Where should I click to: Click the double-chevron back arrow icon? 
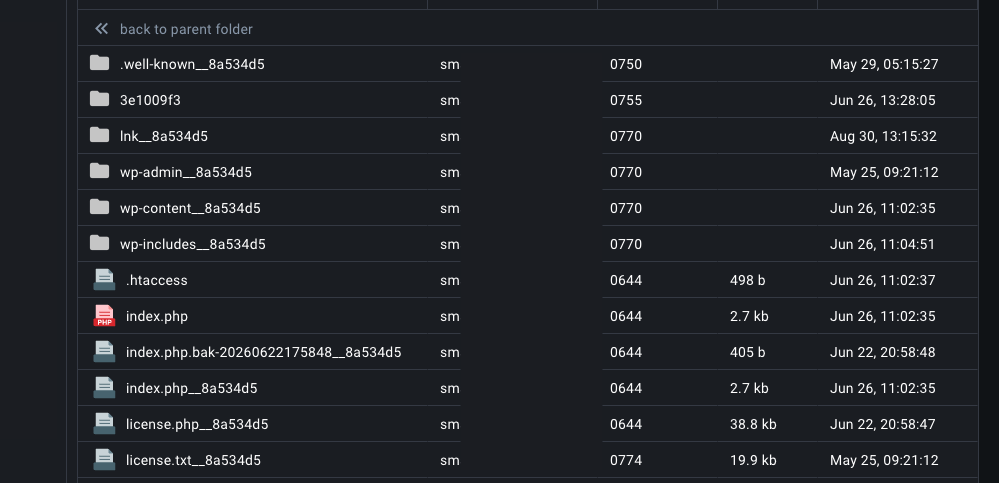tap(101, 29)
